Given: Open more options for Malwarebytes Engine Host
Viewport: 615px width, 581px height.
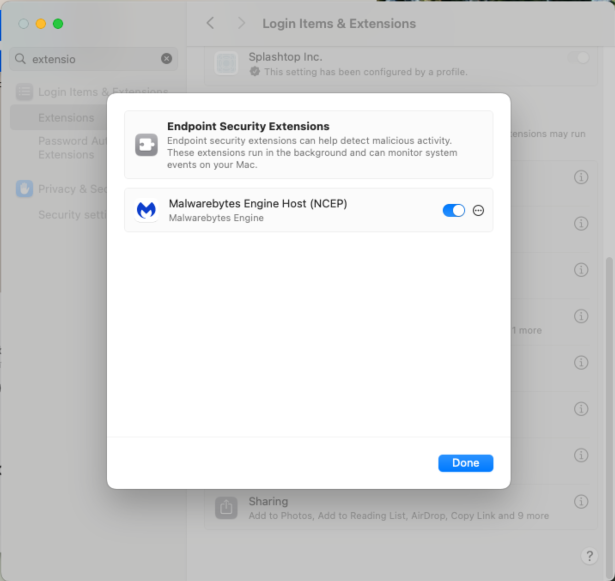Looking at the screenshot, I should (x=478, y=211).
